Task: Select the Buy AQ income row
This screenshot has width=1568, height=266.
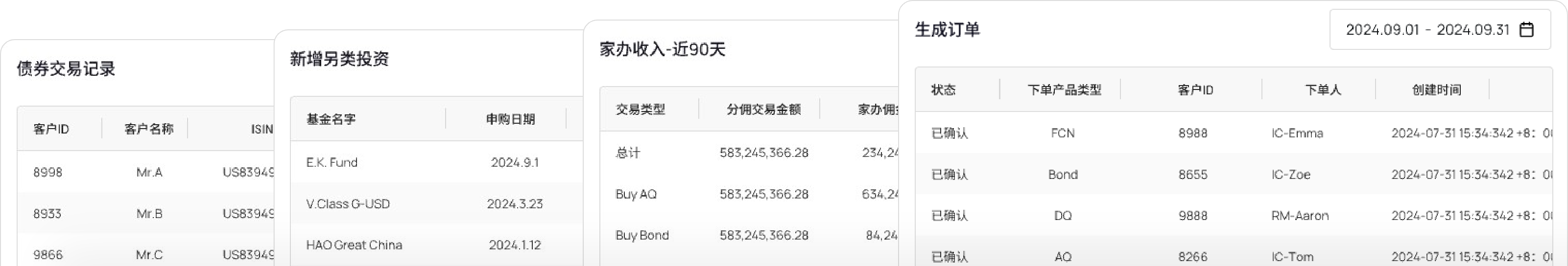Action: (x=636, y=194)
